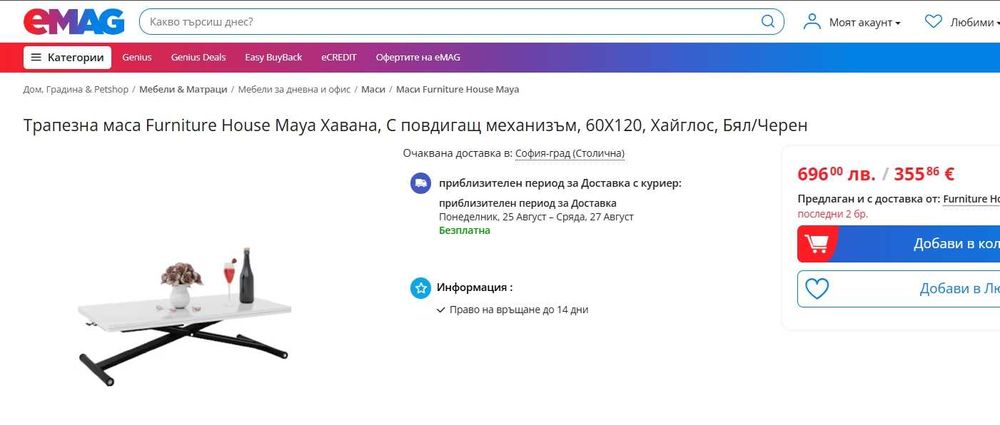This screenshot has height=425, width=1000.
Task: Click Право на връщане до 14 дни
Action: (x=518, y=310)
